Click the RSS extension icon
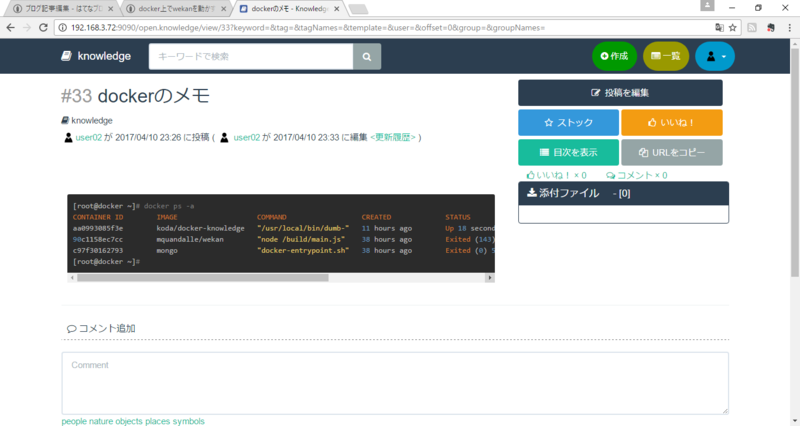Viewport: 800px width, 426px height. point(752,28)
